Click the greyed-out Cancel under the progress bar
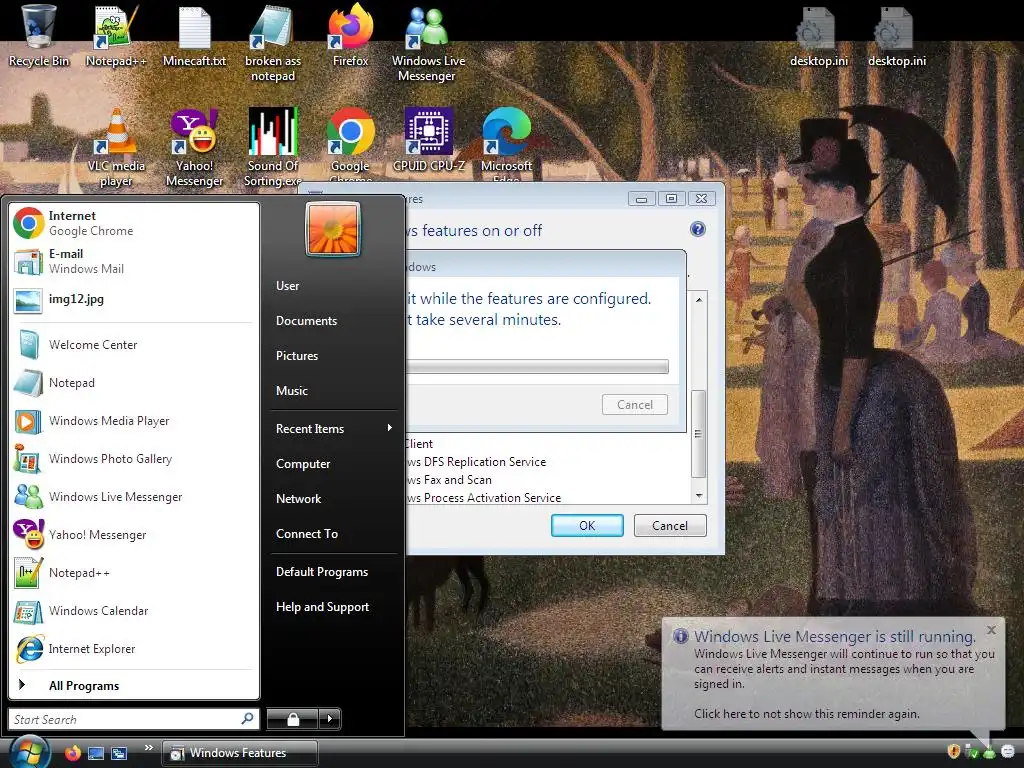The height and width of the screenshot is (768, 1024). click(x=635, y=405)
